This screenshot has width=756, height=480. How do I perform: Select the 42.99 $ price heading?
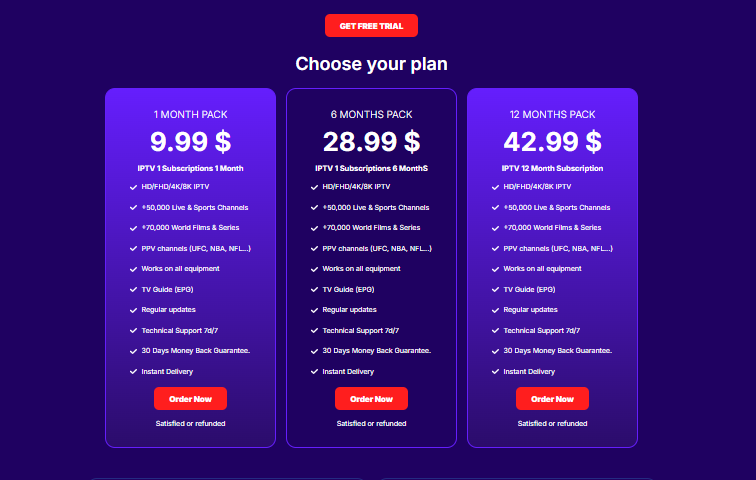point(553,142)
